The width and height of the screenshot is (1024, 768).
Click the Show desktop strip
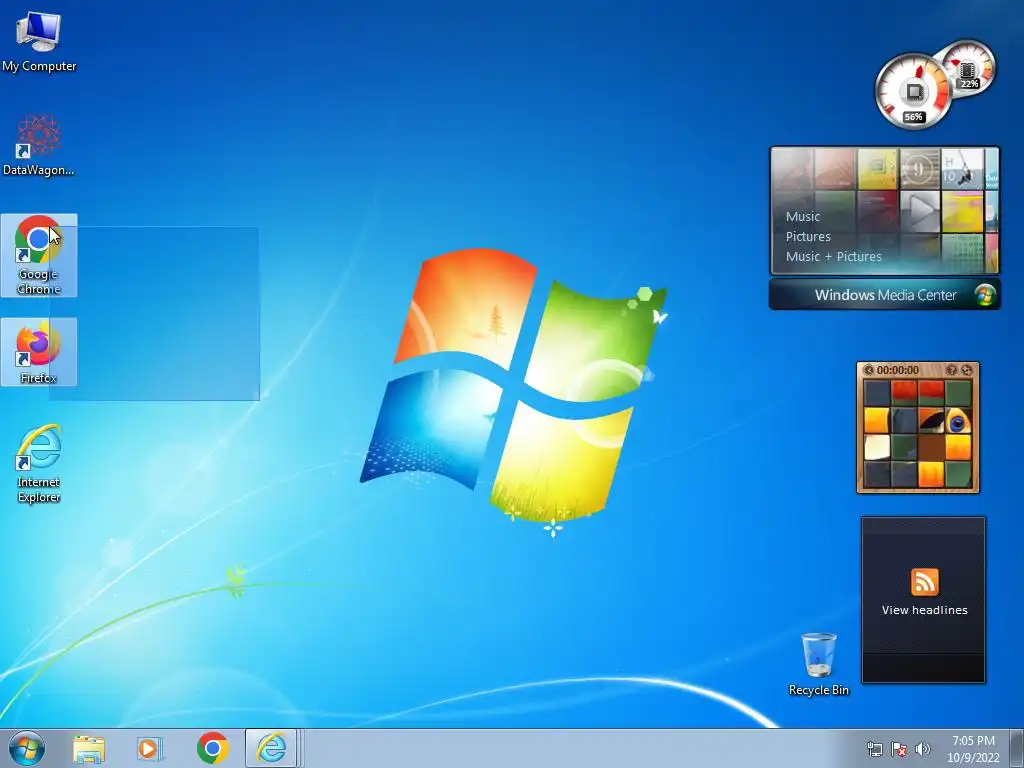coord(1017,748)
